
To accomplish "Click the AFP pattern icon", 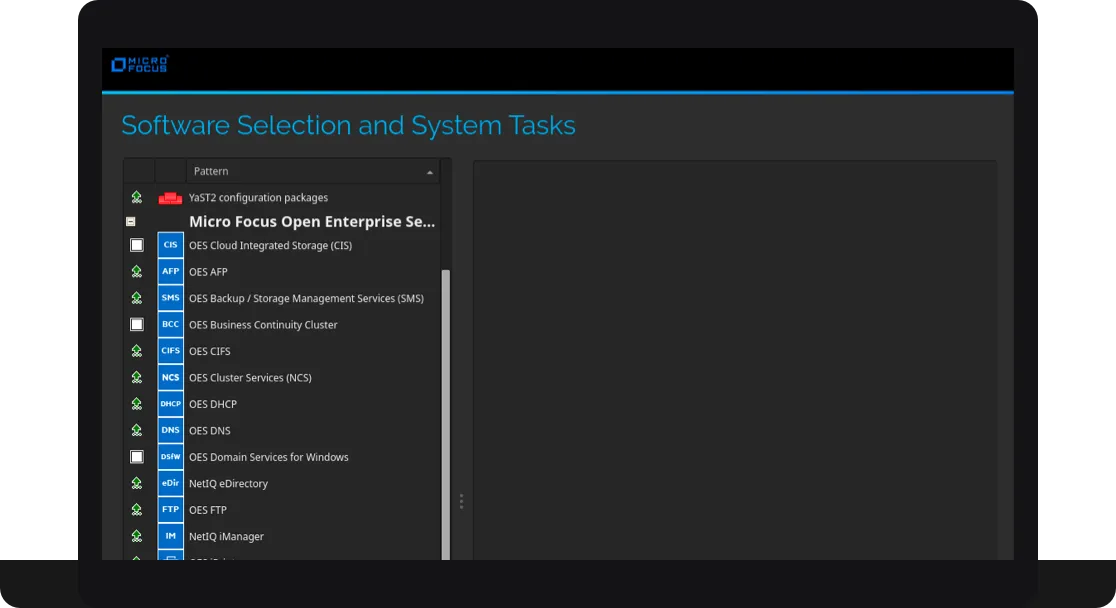I will [170, 271].
